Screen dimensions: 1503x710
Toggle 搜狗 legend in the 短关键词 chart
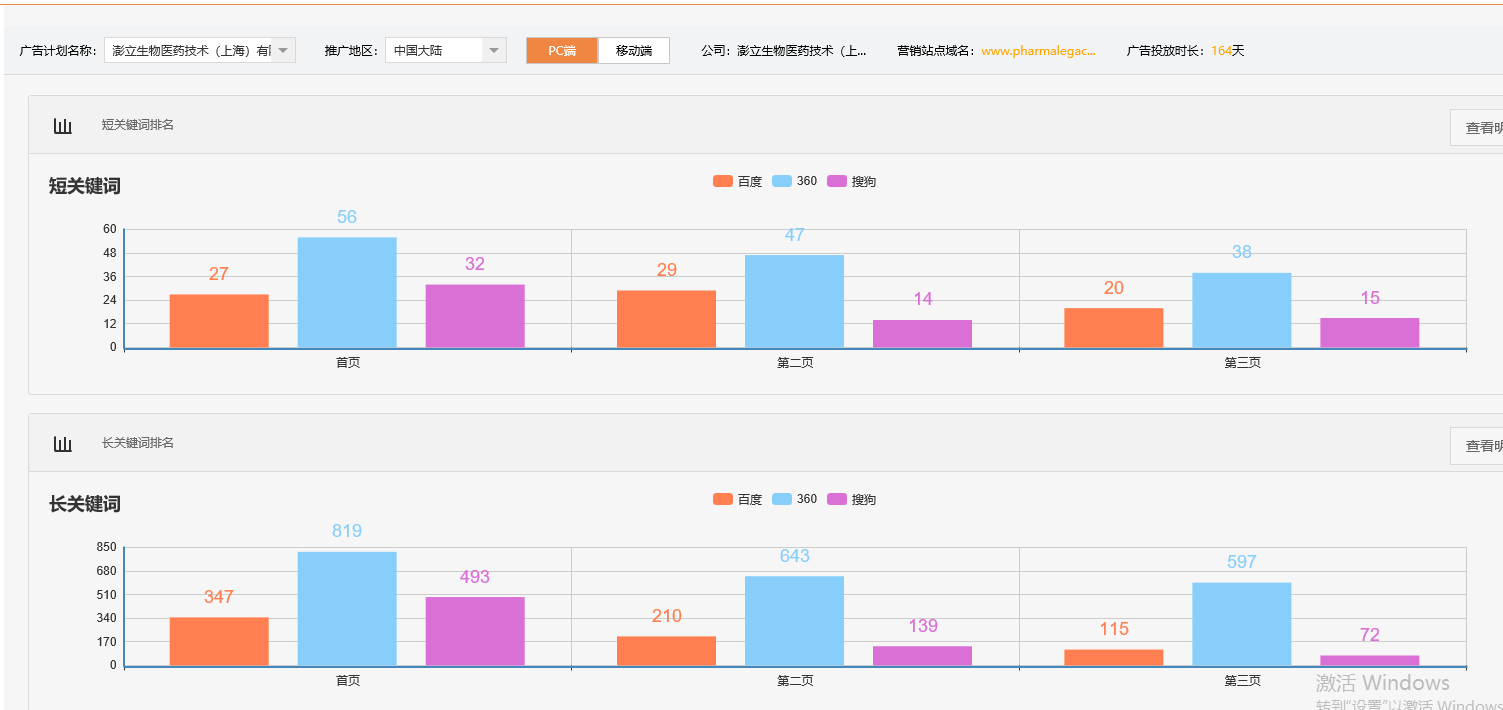[x=851, y=182]
